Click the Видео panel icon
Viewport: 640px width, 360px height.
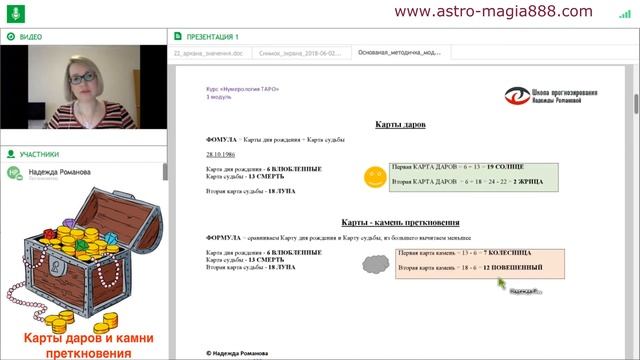pyautogui.click(x=11, y=37)
